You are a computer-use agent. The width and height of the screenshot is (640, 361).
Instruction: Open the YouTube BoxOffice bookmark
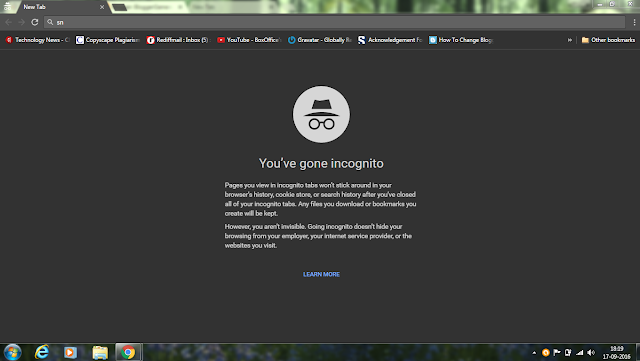[249, 40]
